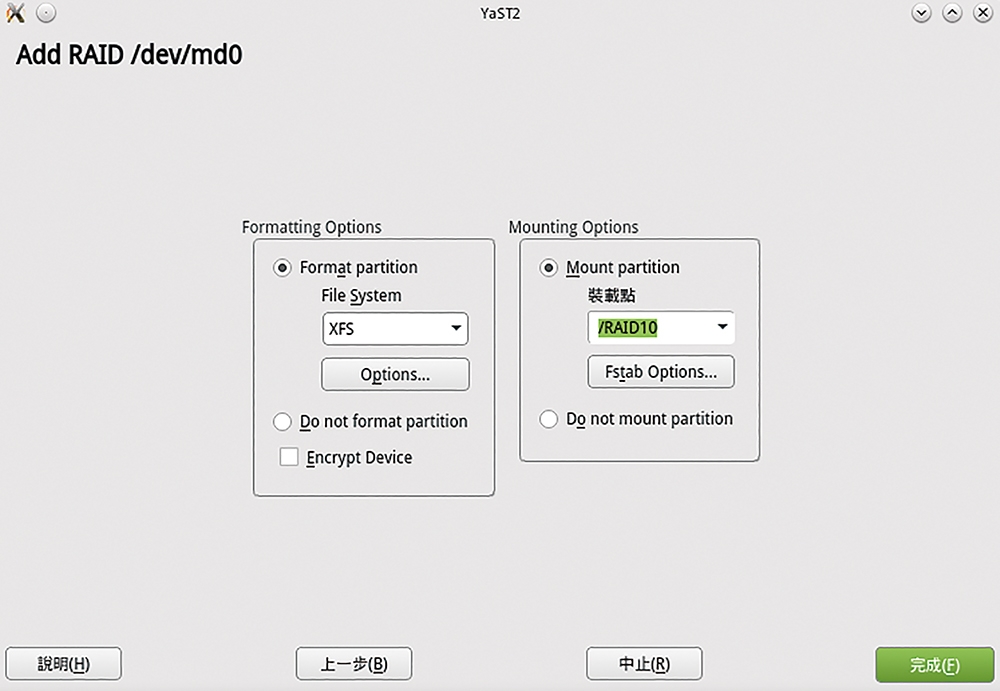Maximize the YaST2 window

[x=952, y=14]
